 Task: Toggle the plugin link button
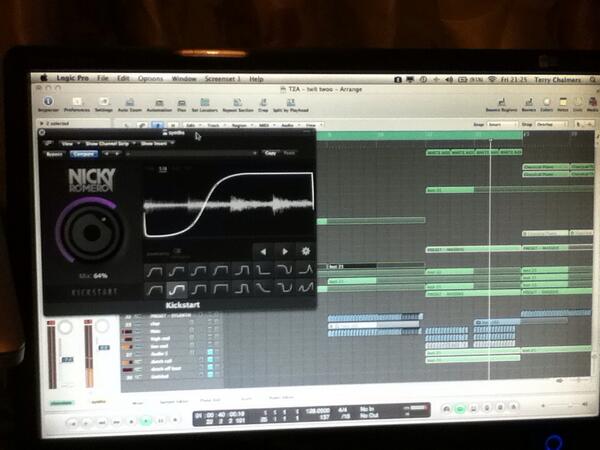48,143
